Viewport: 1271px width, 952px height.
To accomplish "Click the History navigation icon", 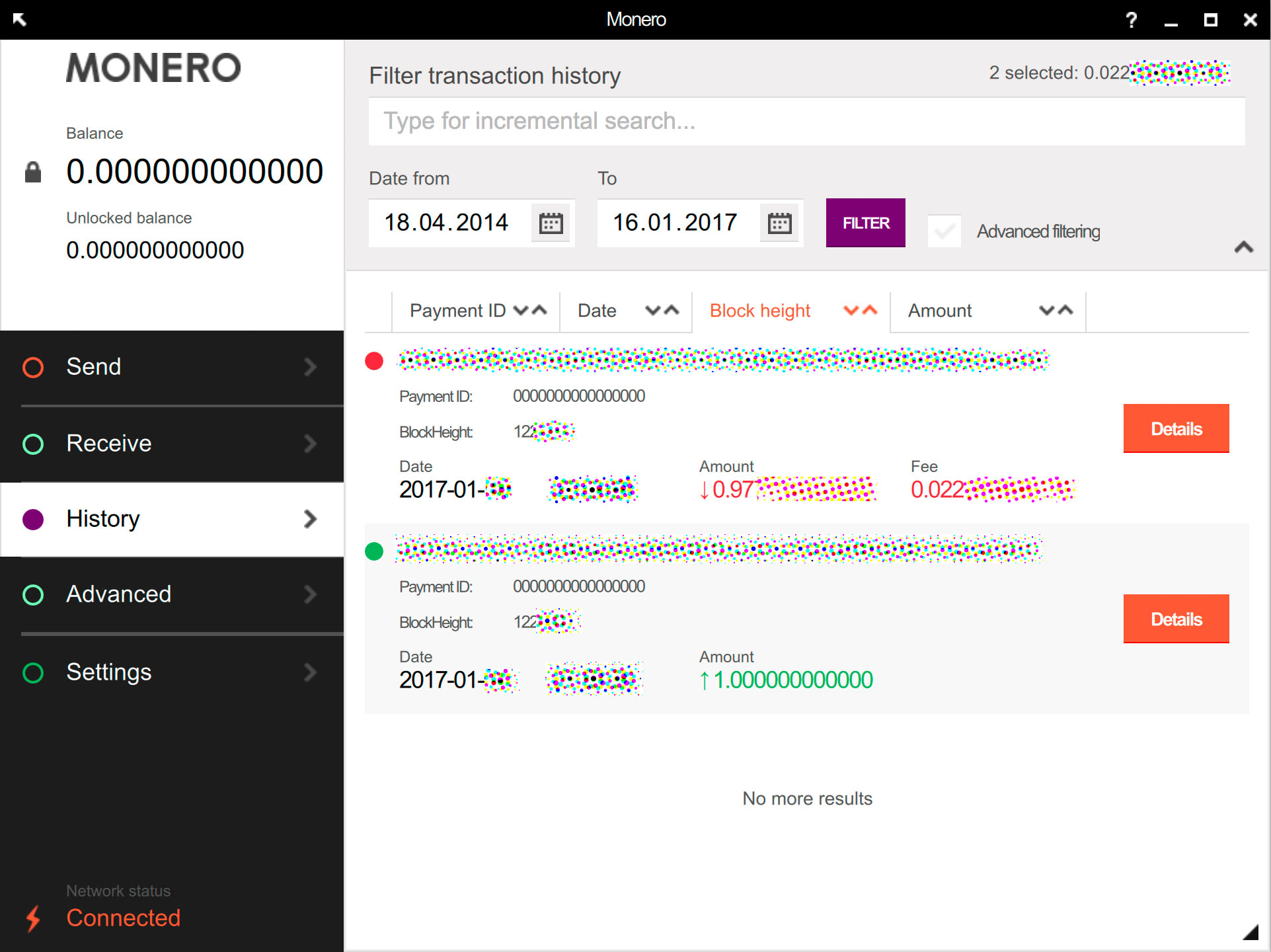I will (x=34, y=518).
